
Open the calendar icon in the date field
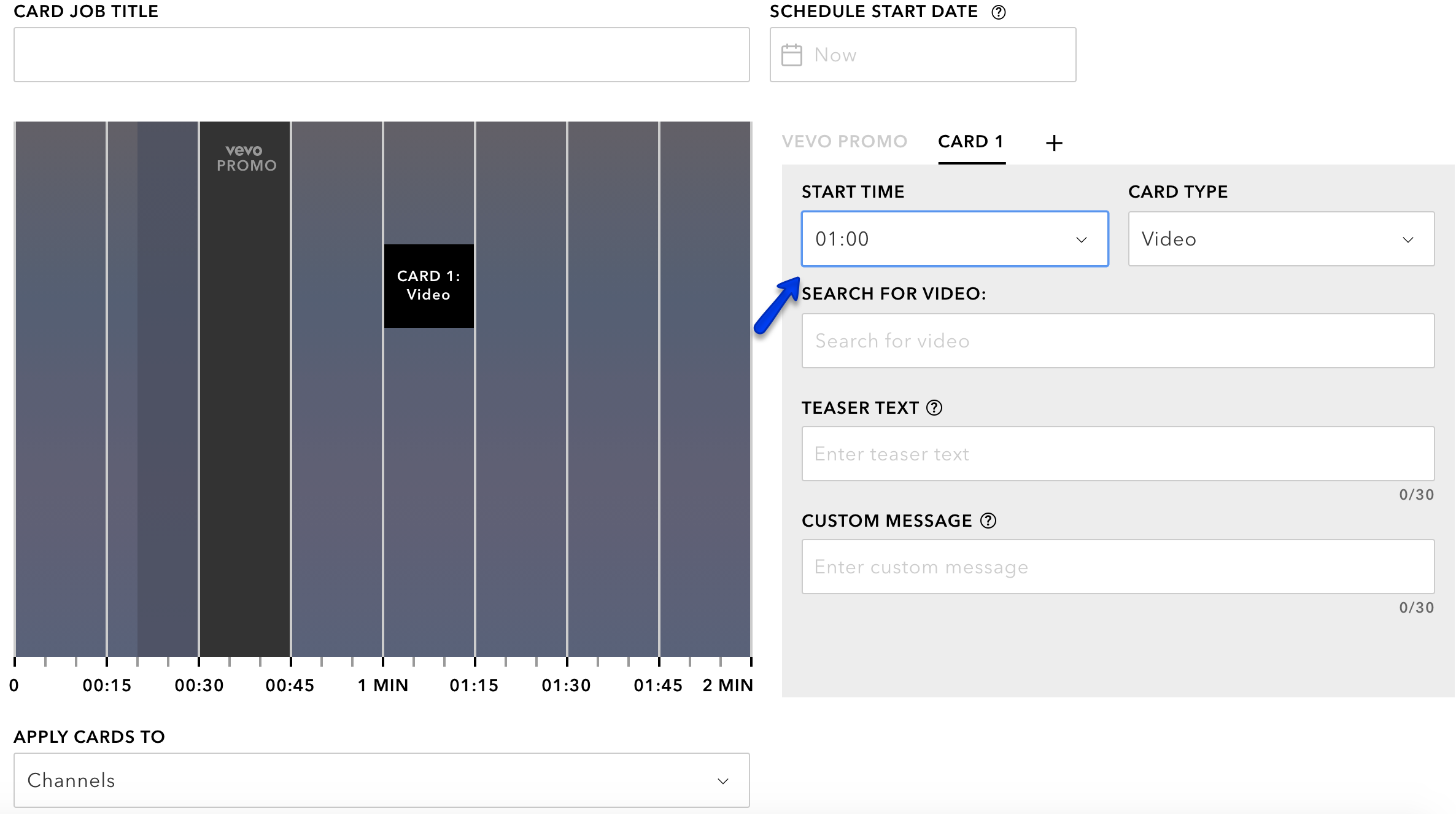click(791, 55)
